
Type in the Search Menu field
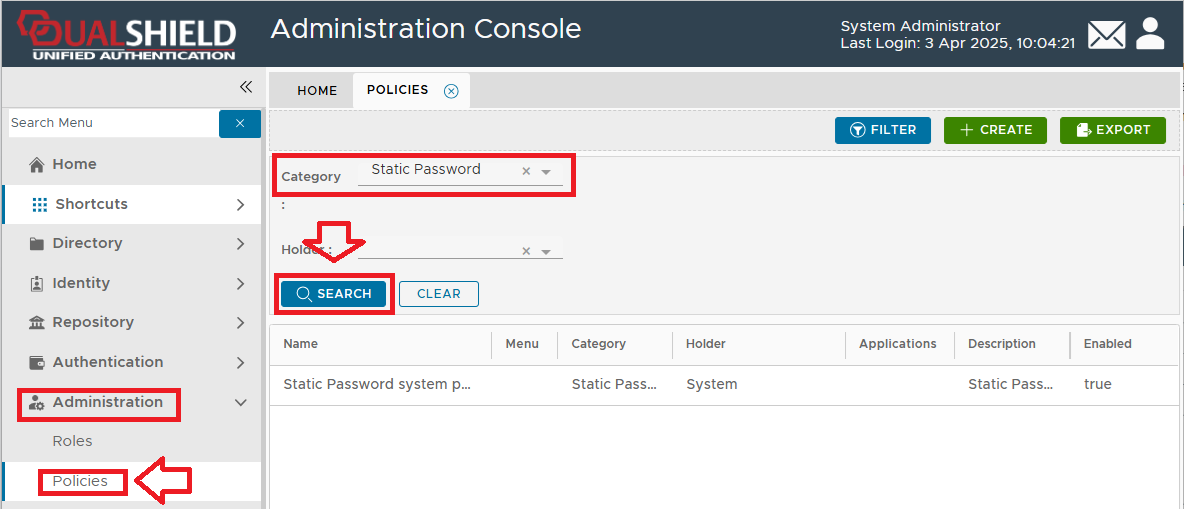112,123
